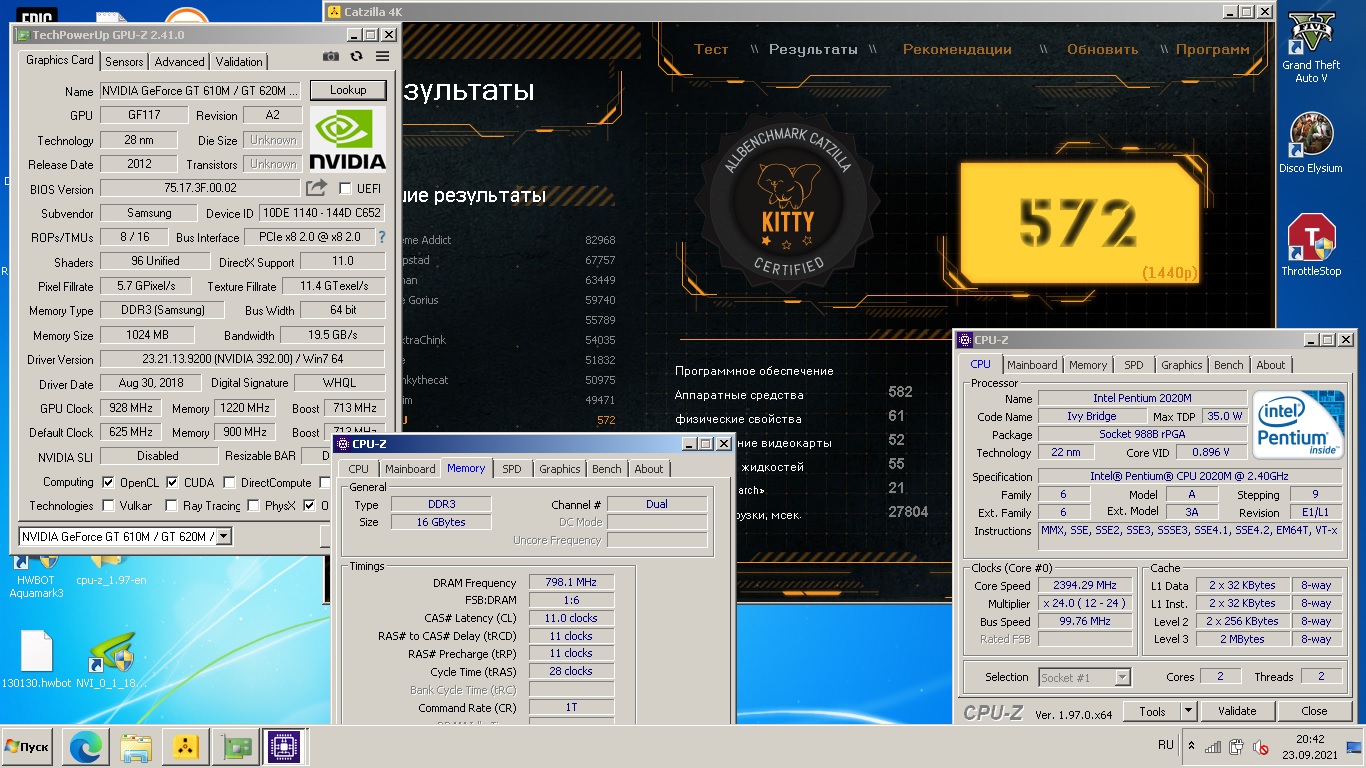The height and width of the screenshot is (768, 1366).
Task: Take a GPU-Z screenshot with camera icon
Action: (331, 57)
